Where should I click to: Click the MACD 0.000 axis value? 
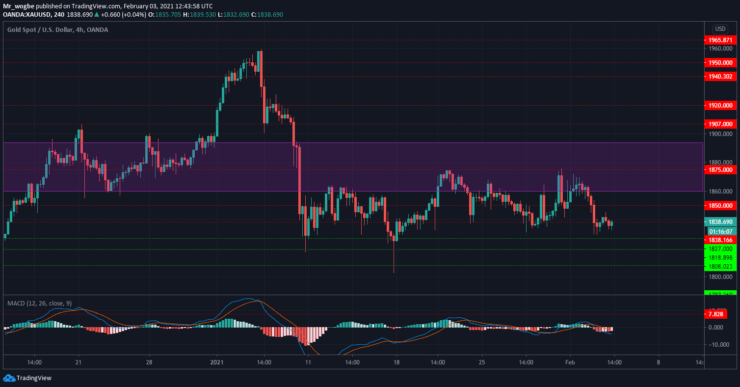[716, 327]
